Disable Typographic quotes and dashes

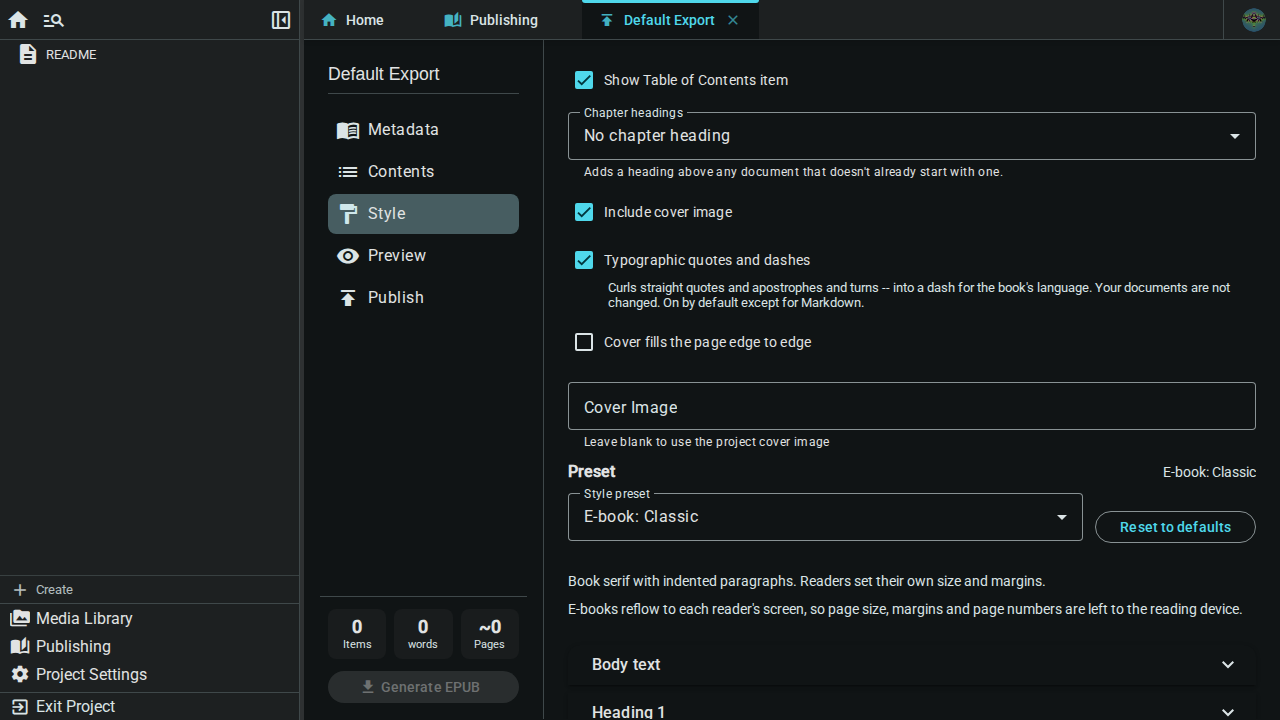coord(584,260)
